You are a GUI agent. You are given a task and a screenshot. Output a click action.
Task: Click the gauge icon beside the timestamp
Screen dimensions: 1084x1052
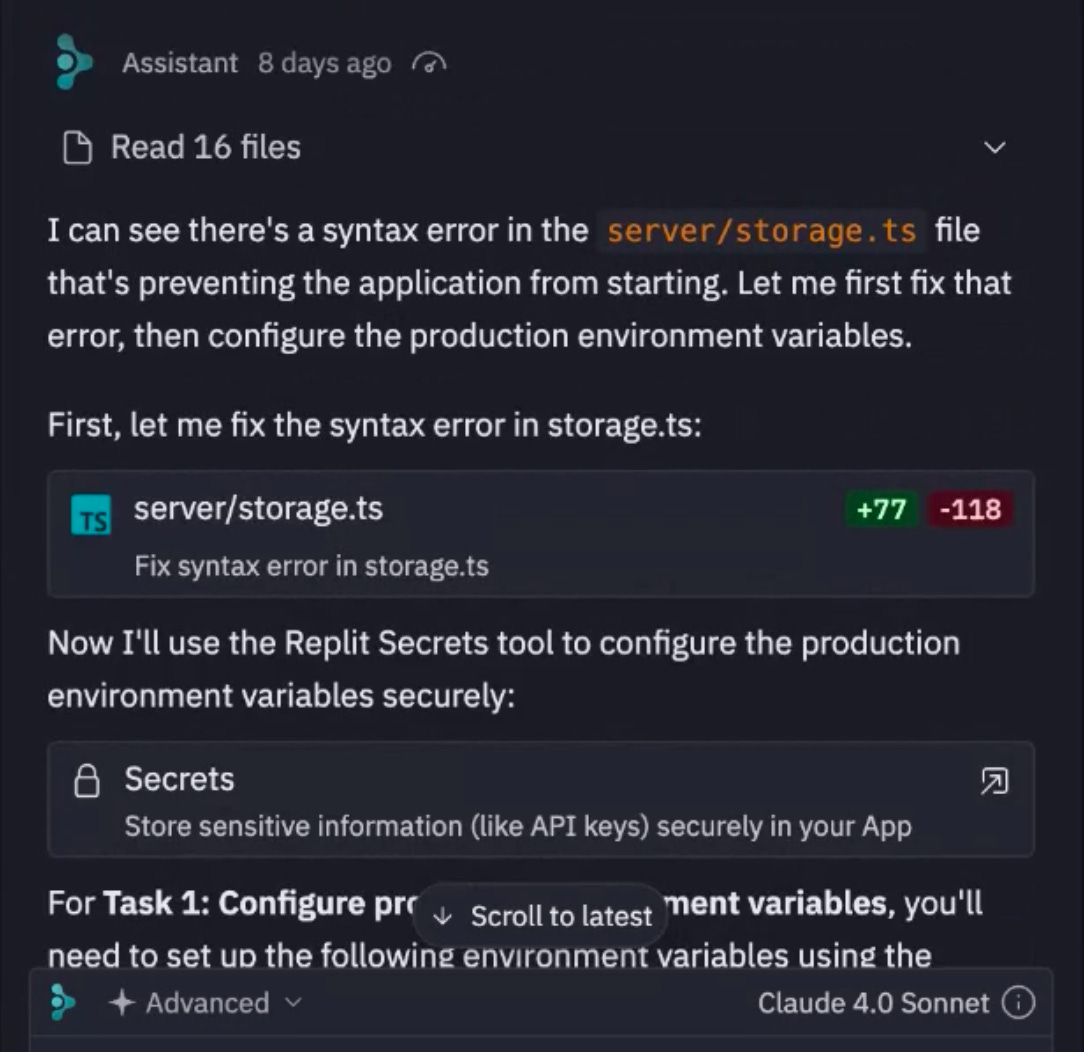click(429, 64)
